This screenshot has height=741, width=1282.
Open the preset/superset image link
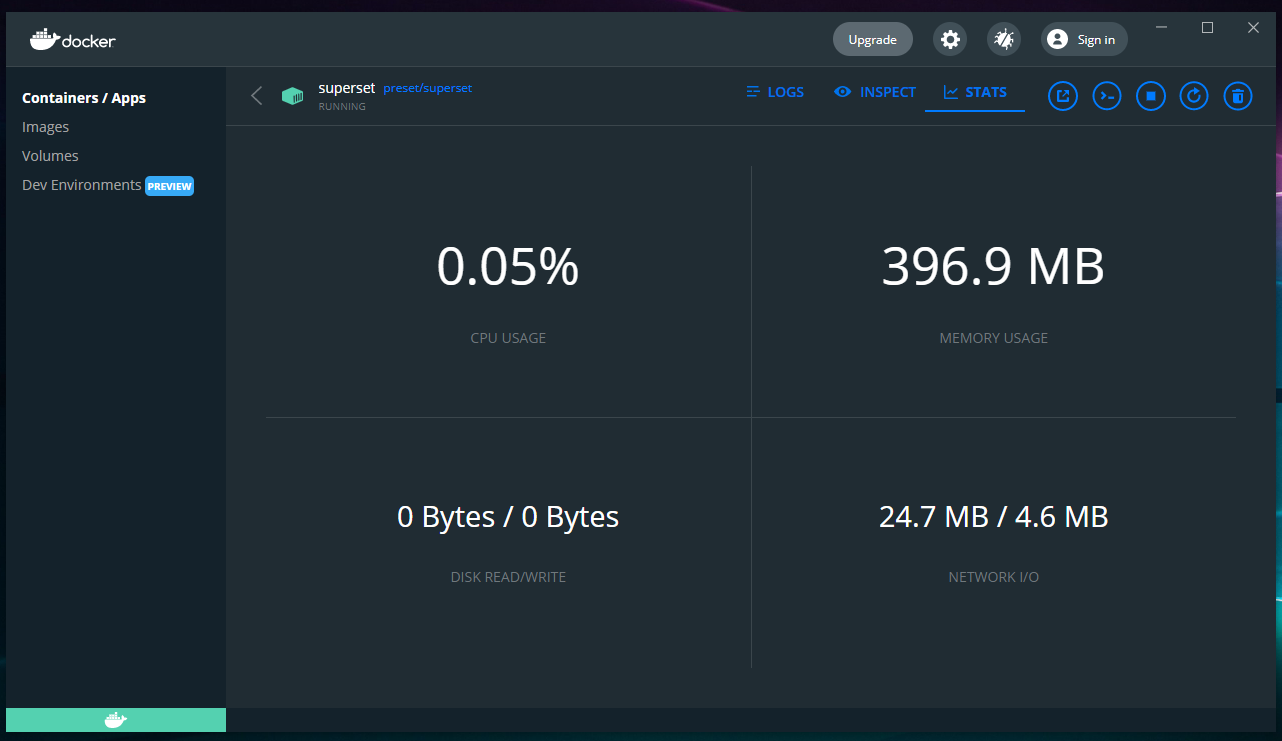[x=427, y=88]
